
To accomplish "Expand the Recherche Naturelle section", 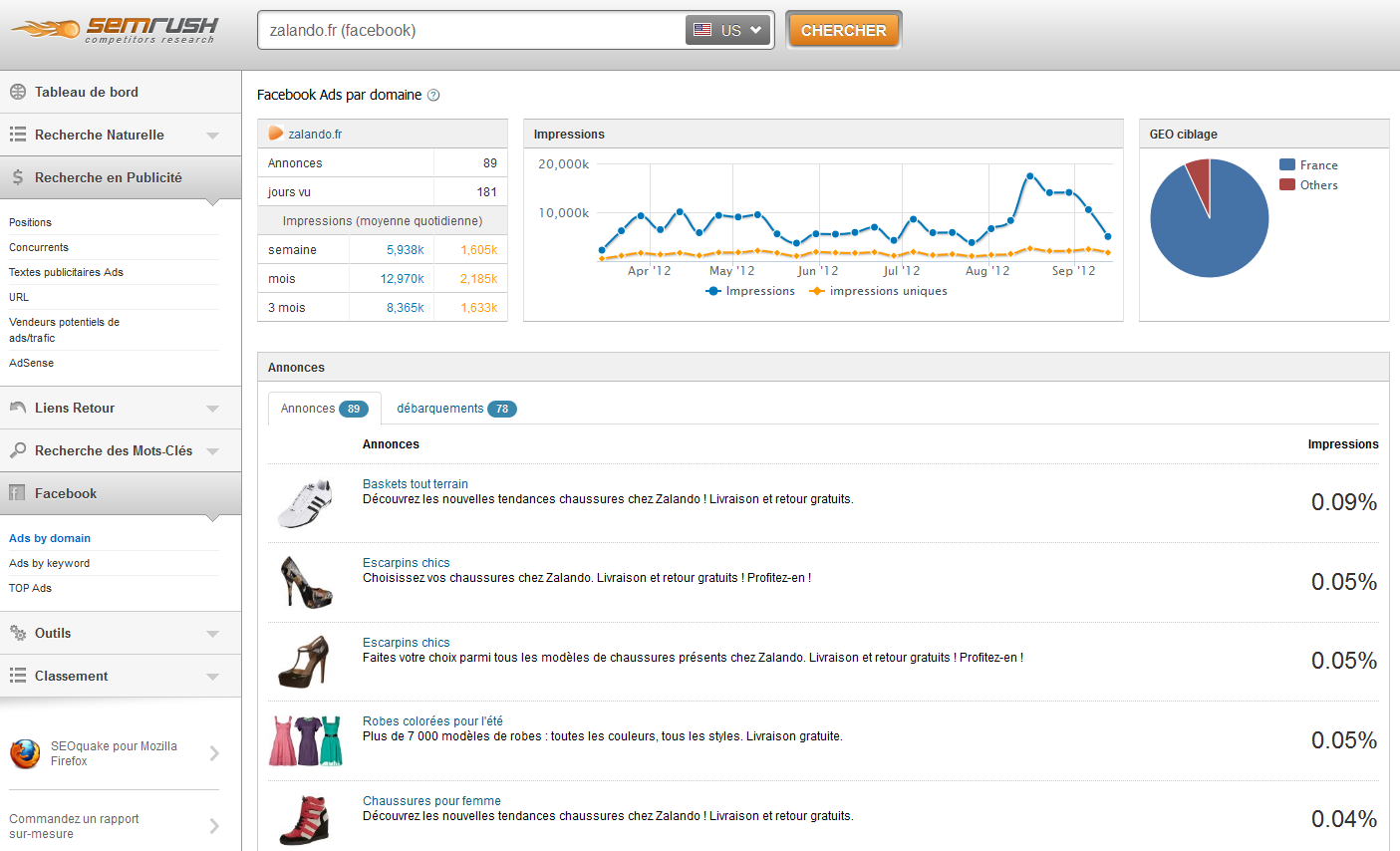I will click(x=212, y=136).
